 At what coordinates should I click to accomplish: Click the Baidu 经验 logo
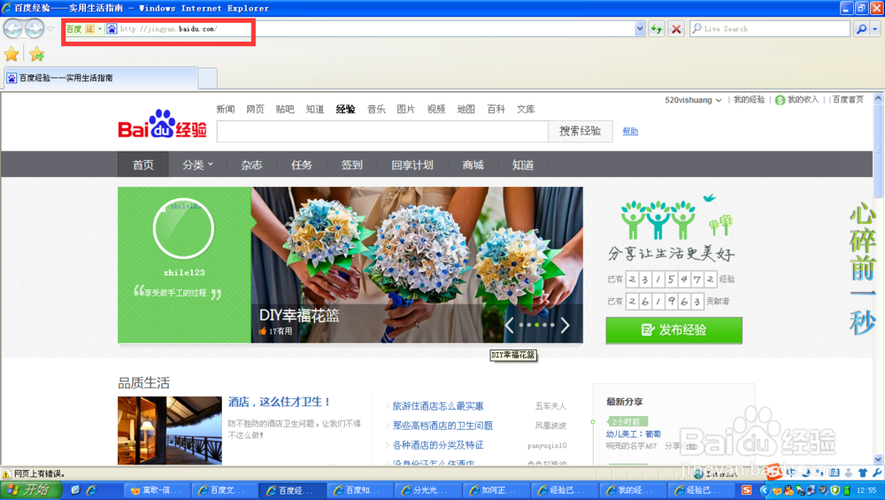[x=162, y=124]
